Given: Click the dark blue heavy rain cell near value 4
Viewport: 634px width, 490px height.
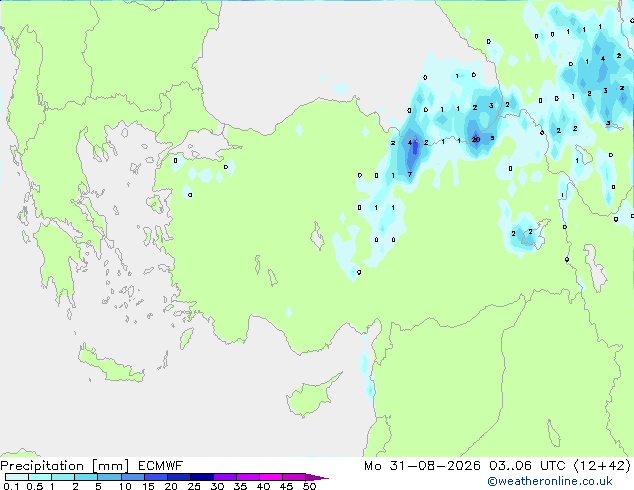Looking at the screenshot, I should point(414,152).
